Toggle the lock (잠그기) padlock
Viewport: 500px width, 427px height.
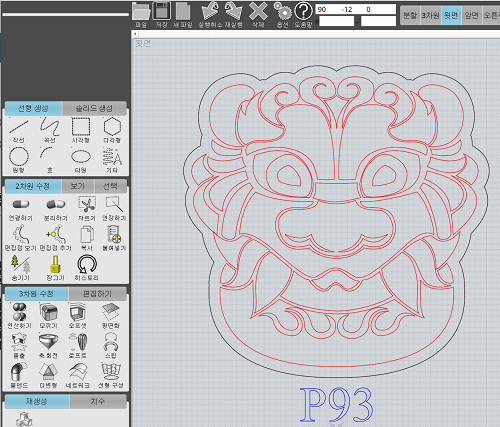click(x=55, y=268)
